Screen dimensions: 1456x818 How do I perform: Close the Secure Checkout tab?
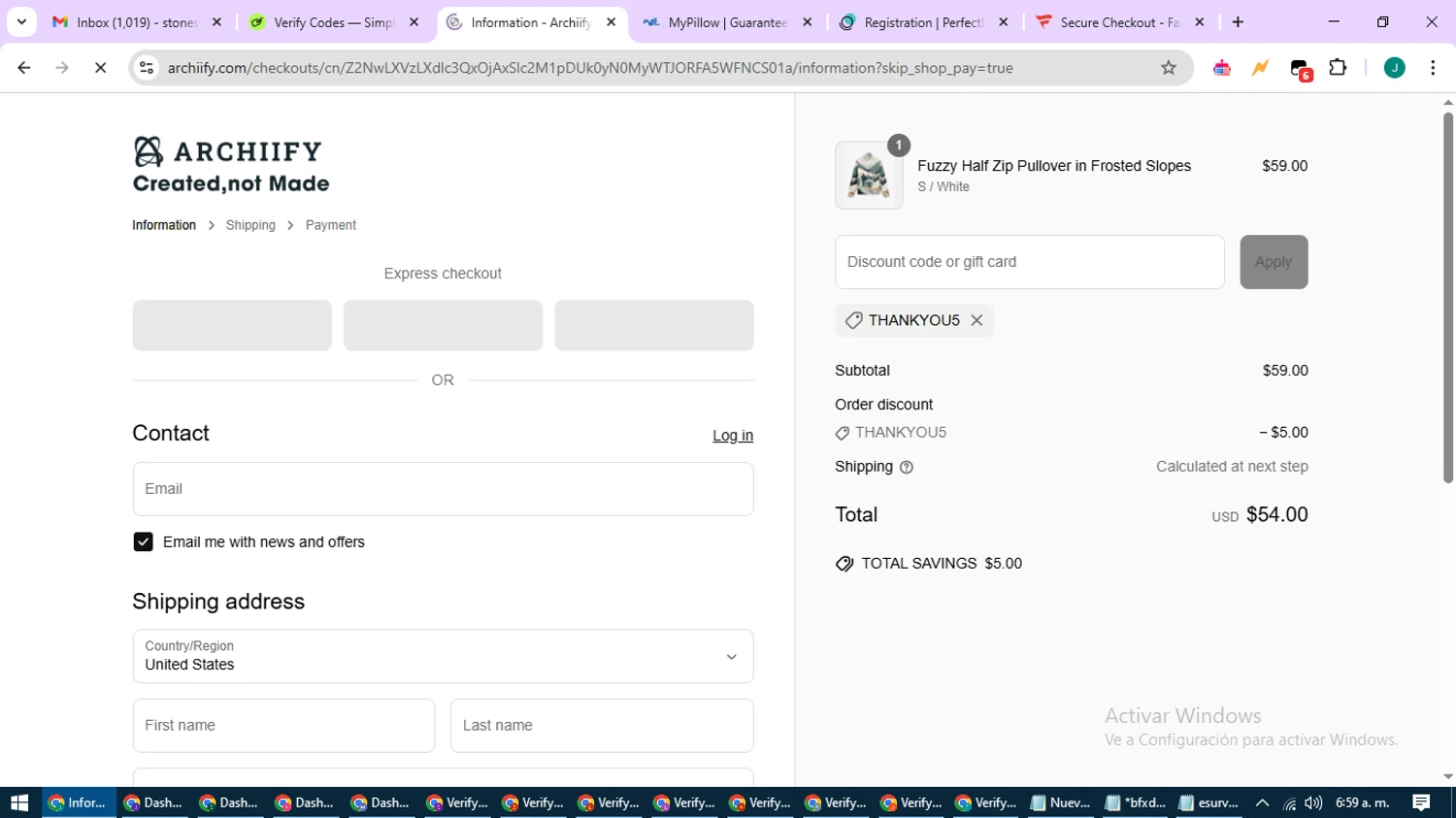(1200, 22)
